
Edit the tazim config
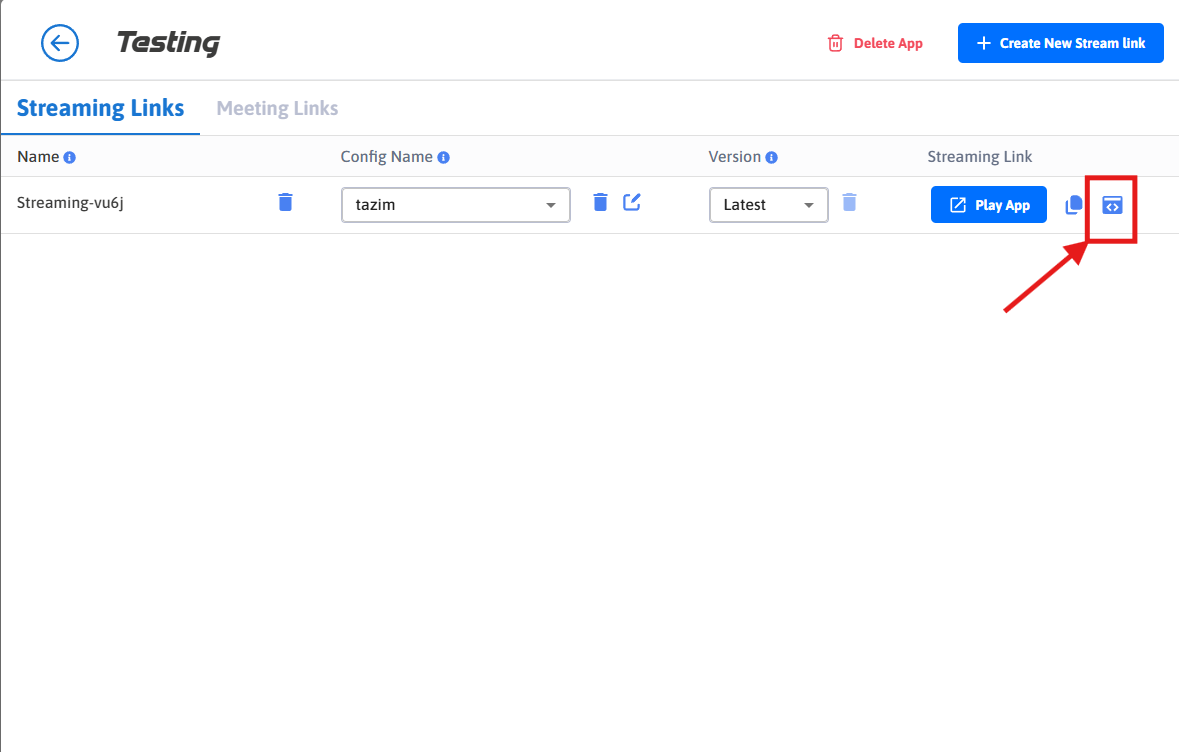[x=632, y=202]
